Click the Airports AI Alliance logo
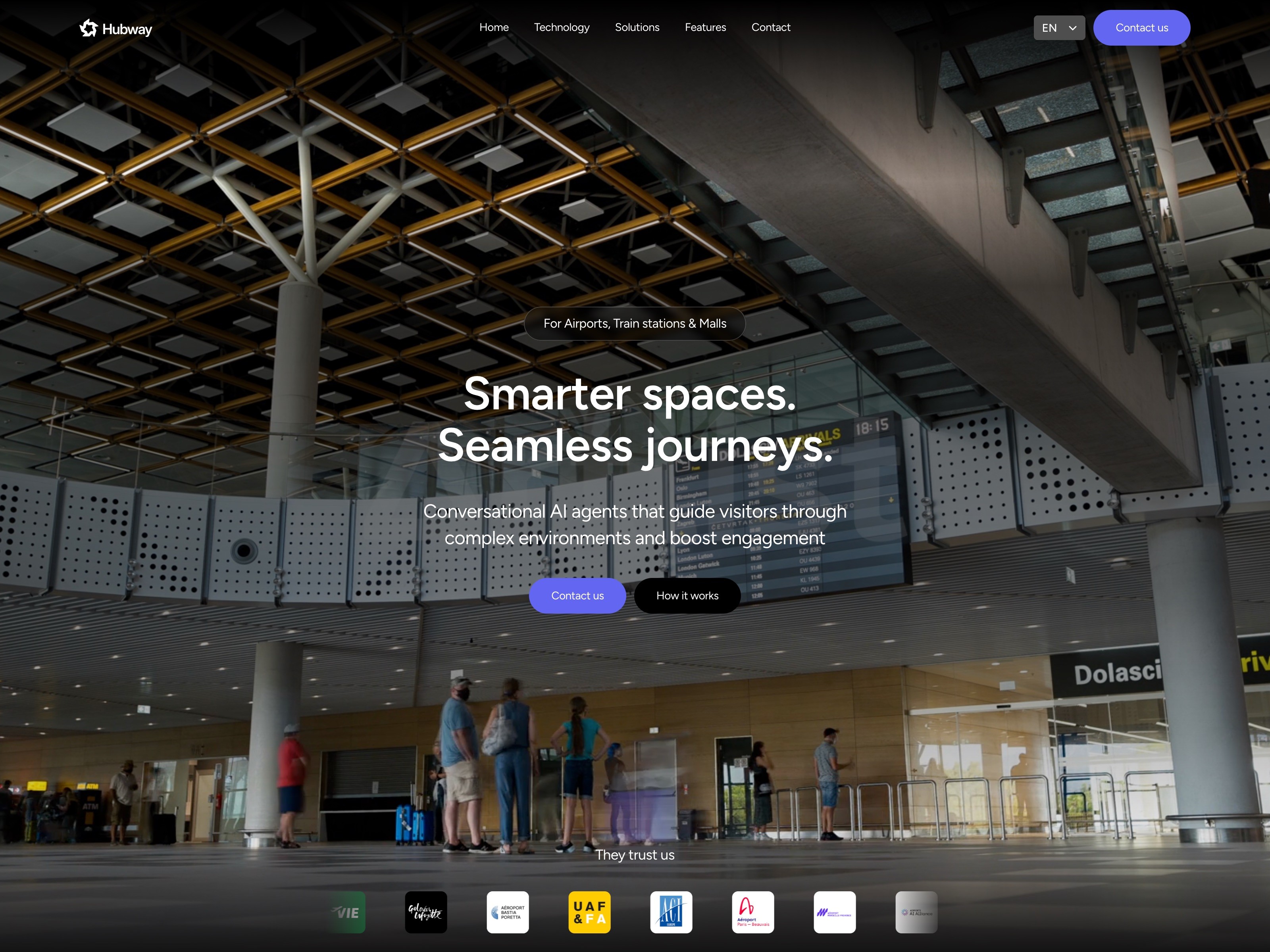The height and width of the screenshot is (952, 1270). (x=916, y=912)
